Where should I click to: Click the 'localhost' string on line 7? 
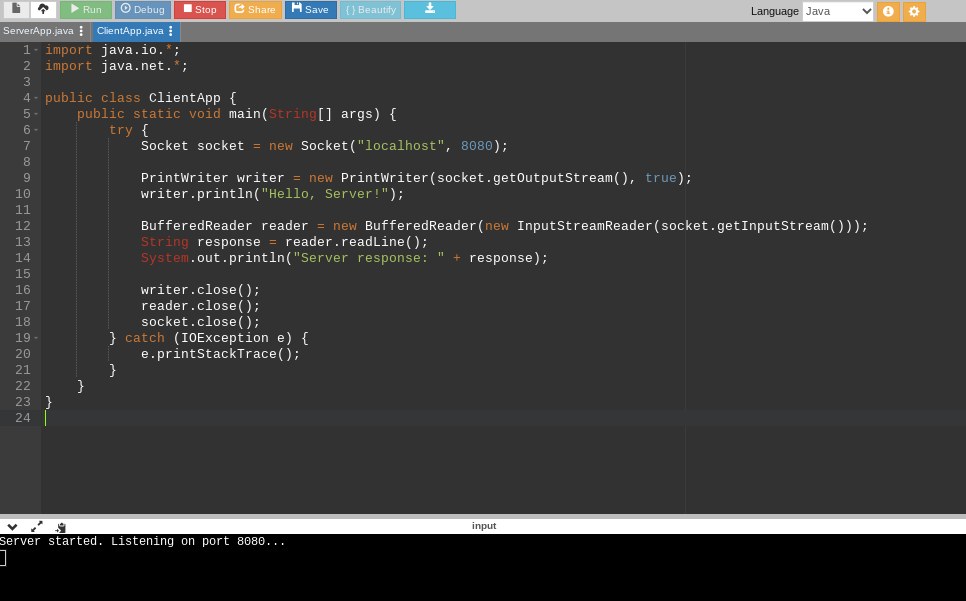point(401,146)
